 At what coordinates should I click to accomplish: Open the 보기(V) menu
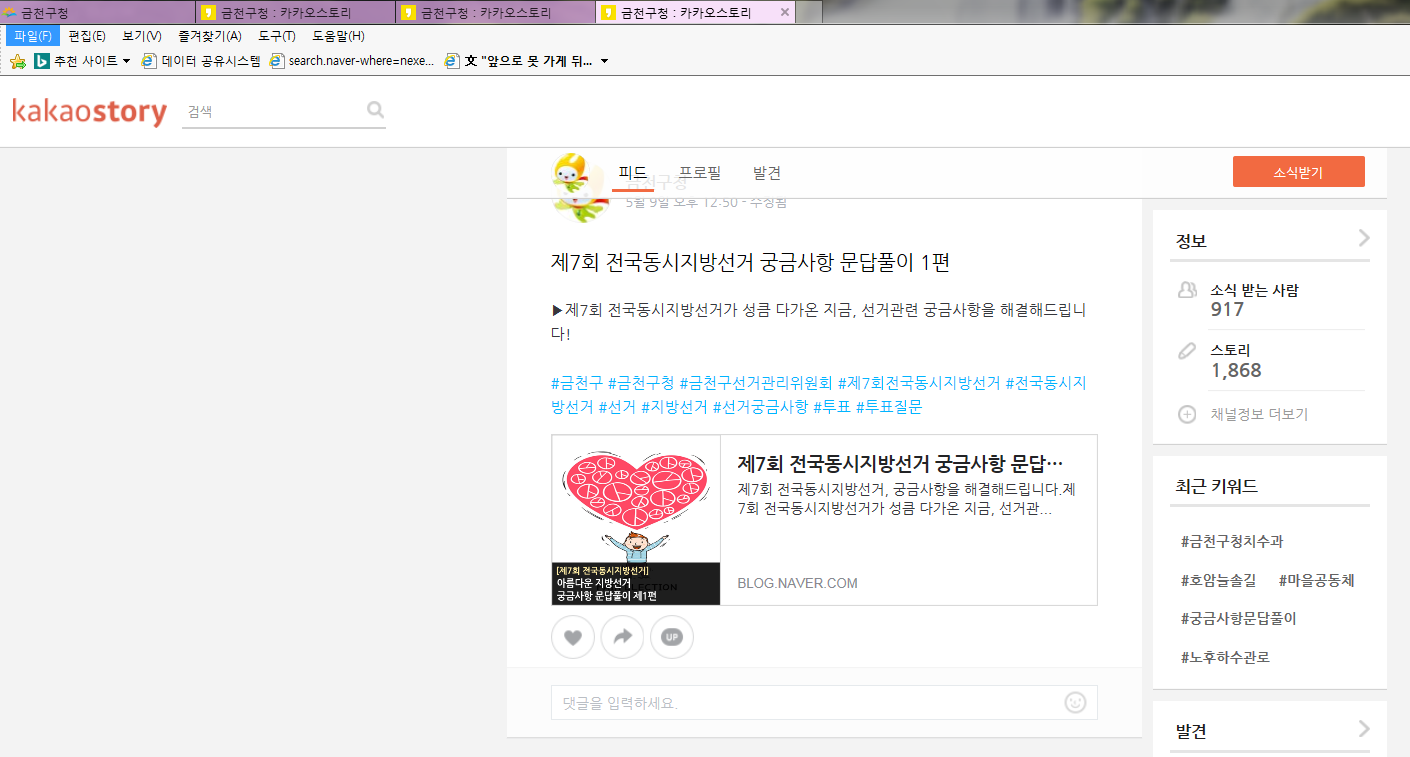pos(142,36)
